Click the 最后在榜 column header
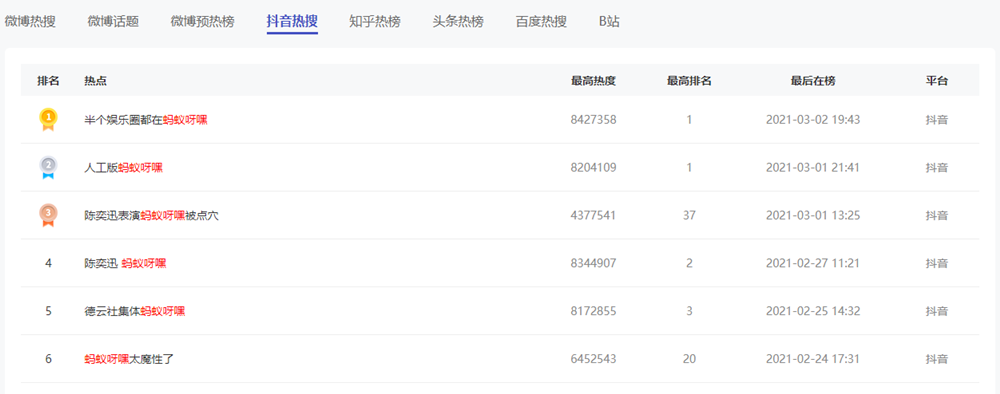The height and width of the screenshot is (394, 1000). click(812, 81)
